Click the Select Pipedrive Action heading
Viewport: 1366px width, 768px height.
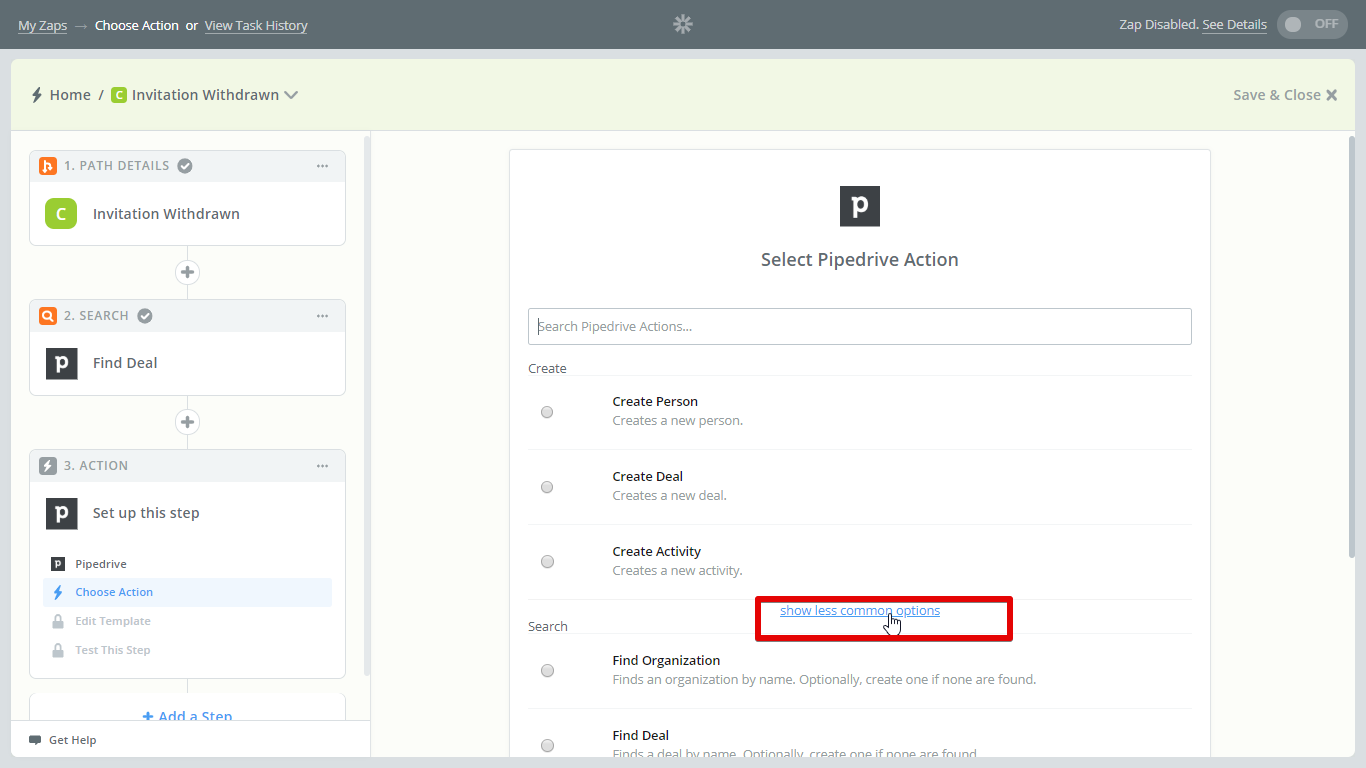coord(860,260)
